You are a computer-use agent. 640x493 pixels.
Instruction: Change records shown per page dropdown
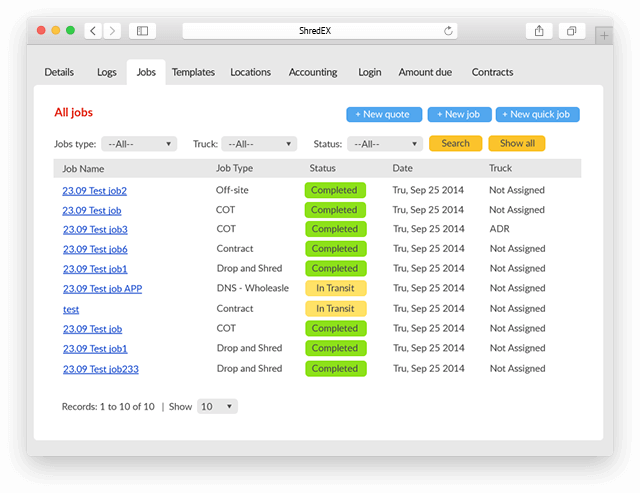pyautogui.click(x=217, y=406)
